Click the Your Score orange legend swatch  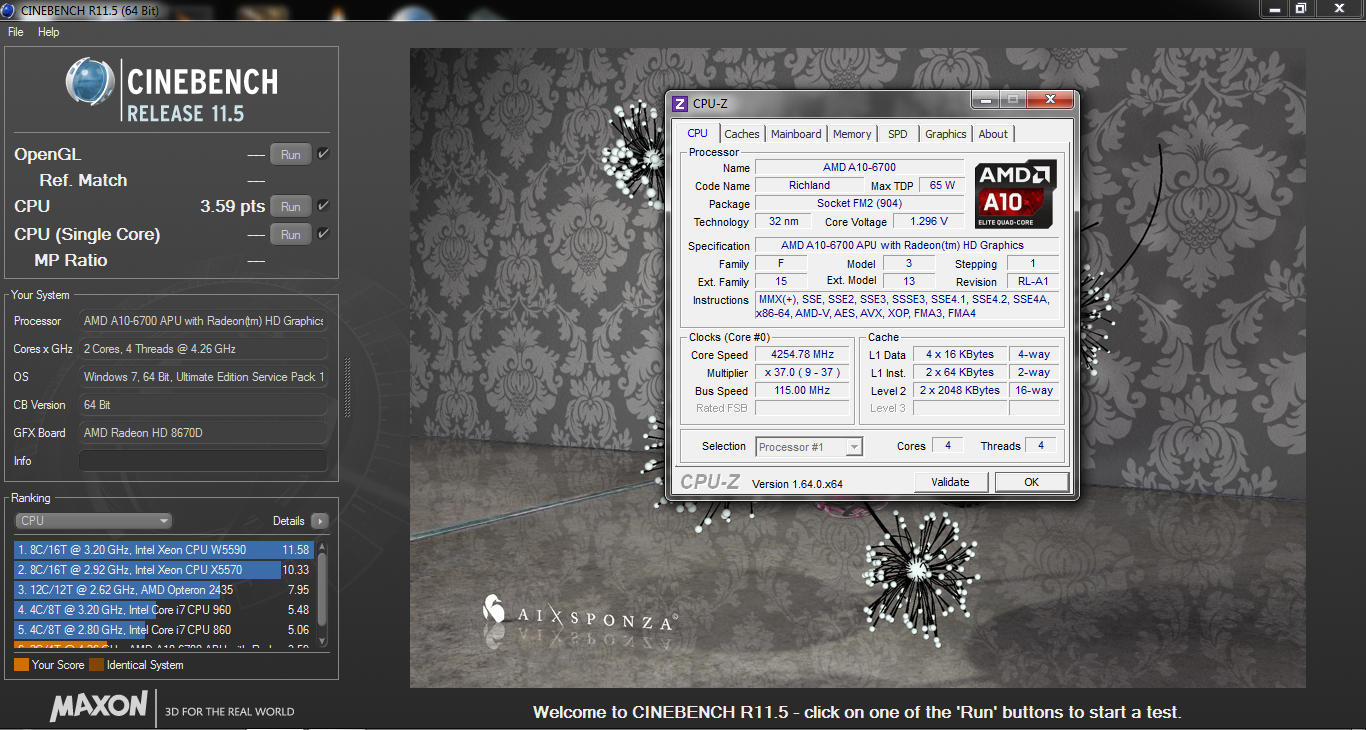pos(21,665)
